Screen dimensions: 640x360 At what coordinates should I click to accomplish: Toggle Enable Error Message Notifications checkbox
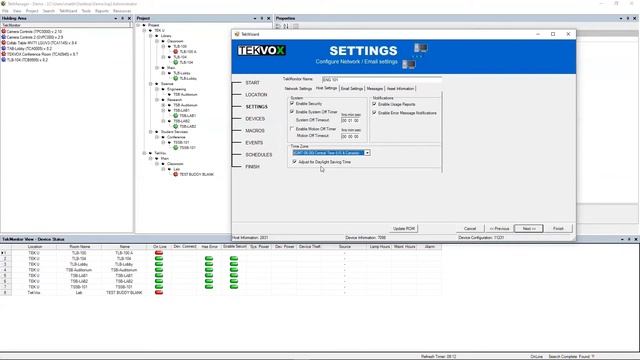point(374,113)
